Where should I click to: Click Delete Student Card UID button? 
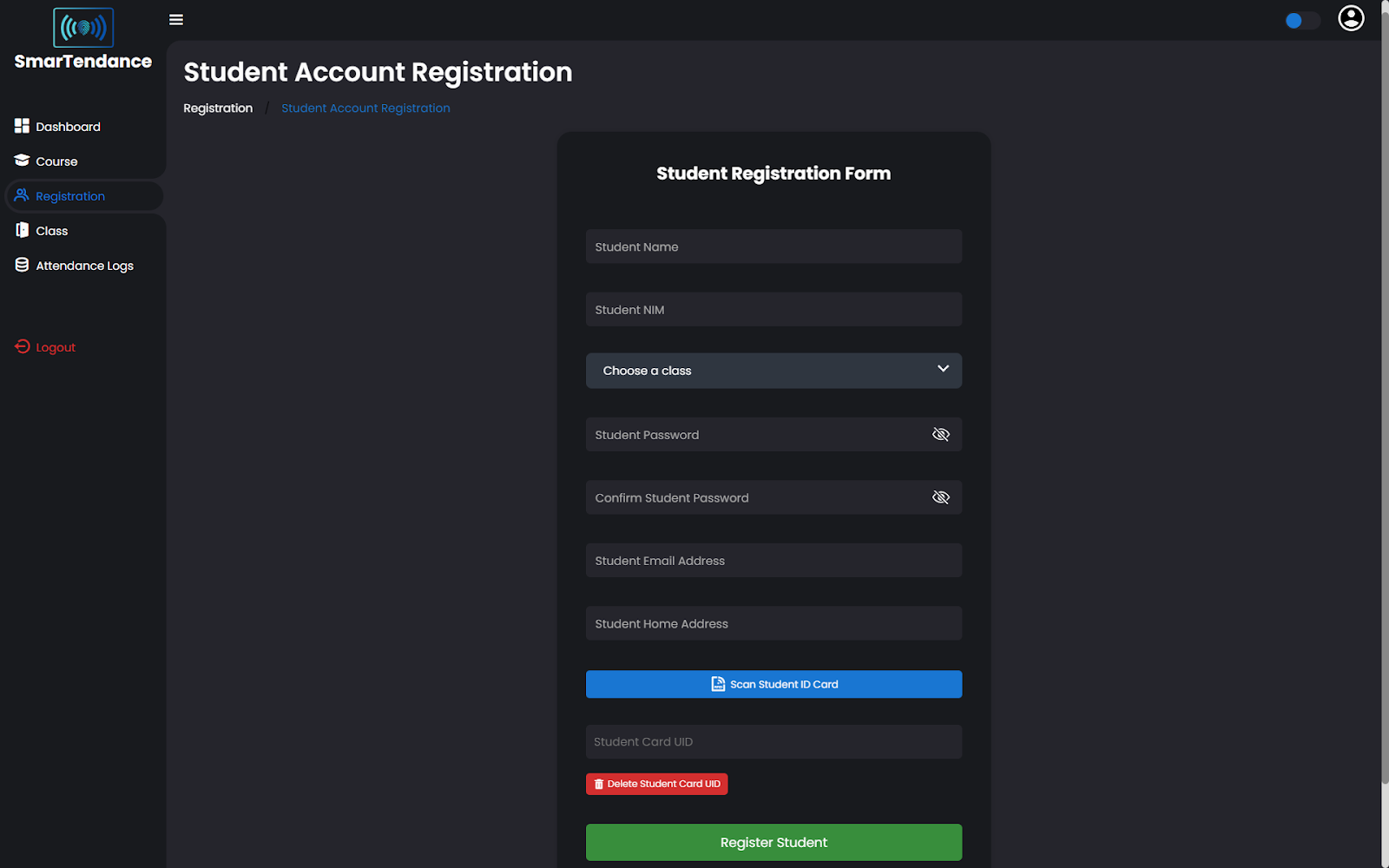click(657, 784)
